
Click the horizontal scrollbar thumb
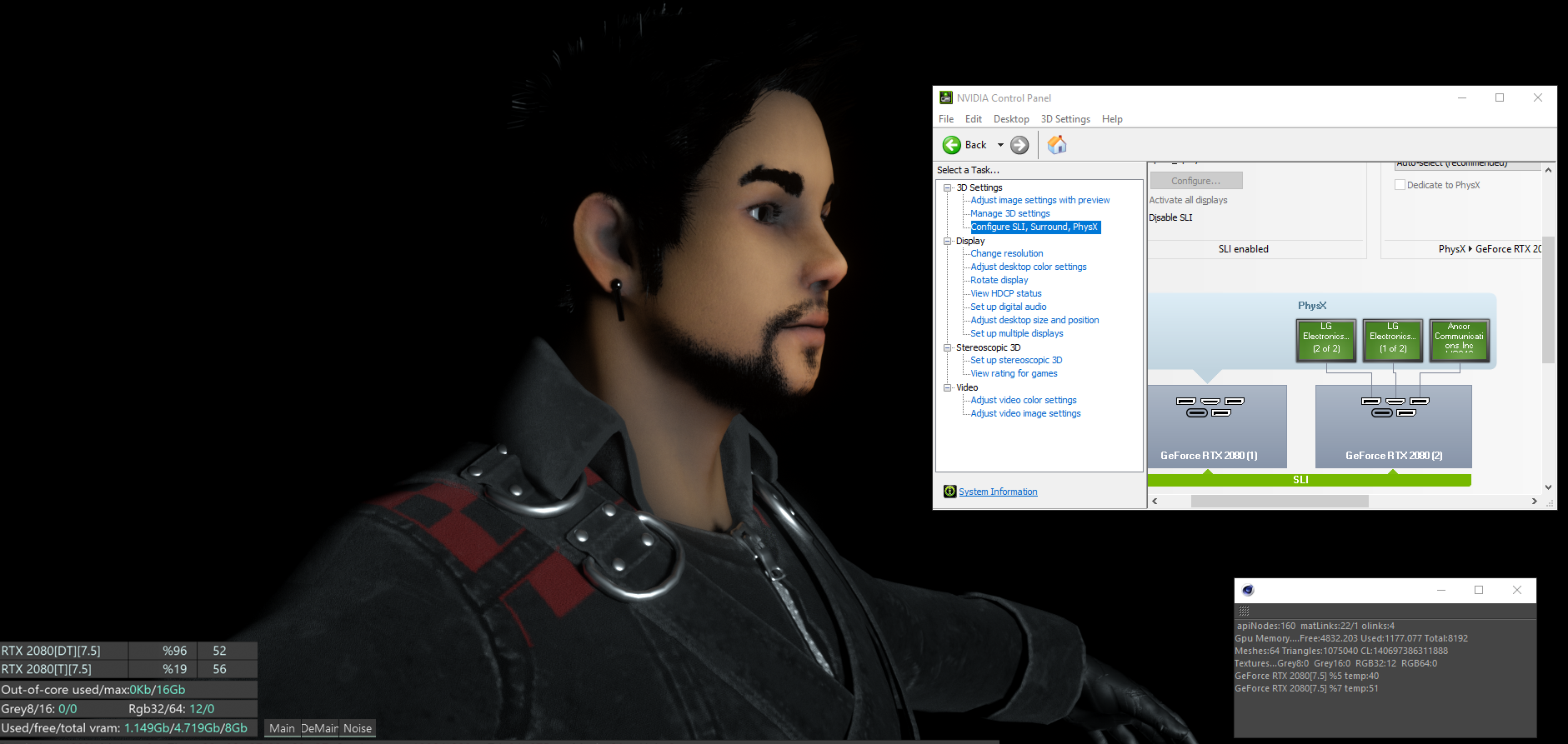point(1280,502)
